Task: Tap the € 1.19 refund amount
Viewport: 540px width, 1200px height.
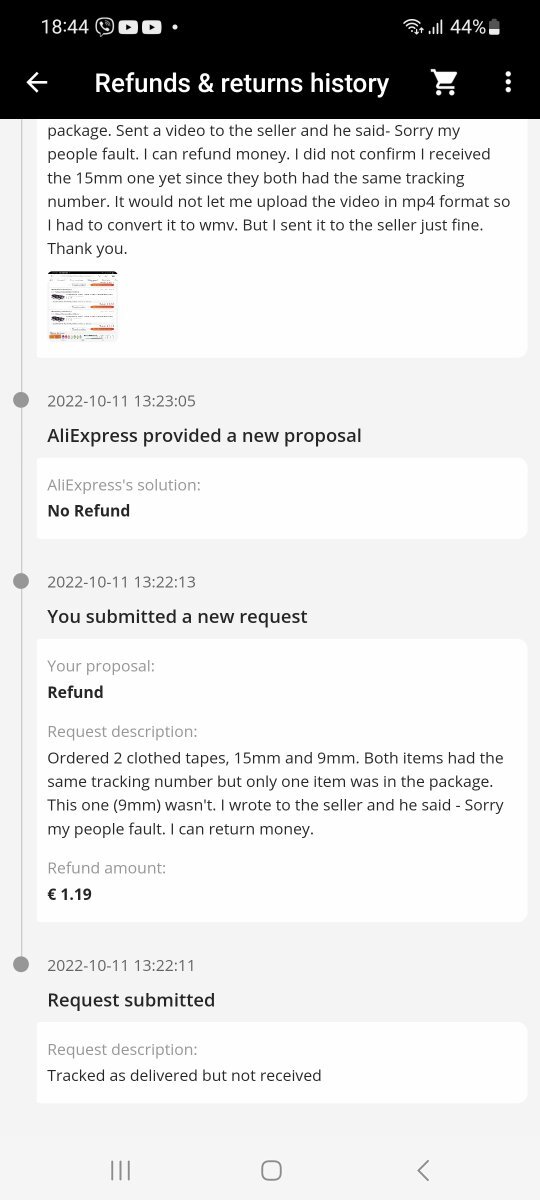Action: 70,894
